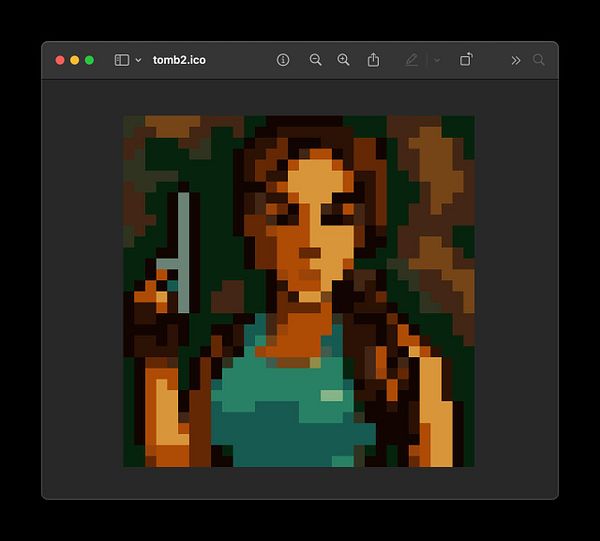Expand the sidebar view options chevron
This screenshot has height=541, width=600.
(139, 60)
